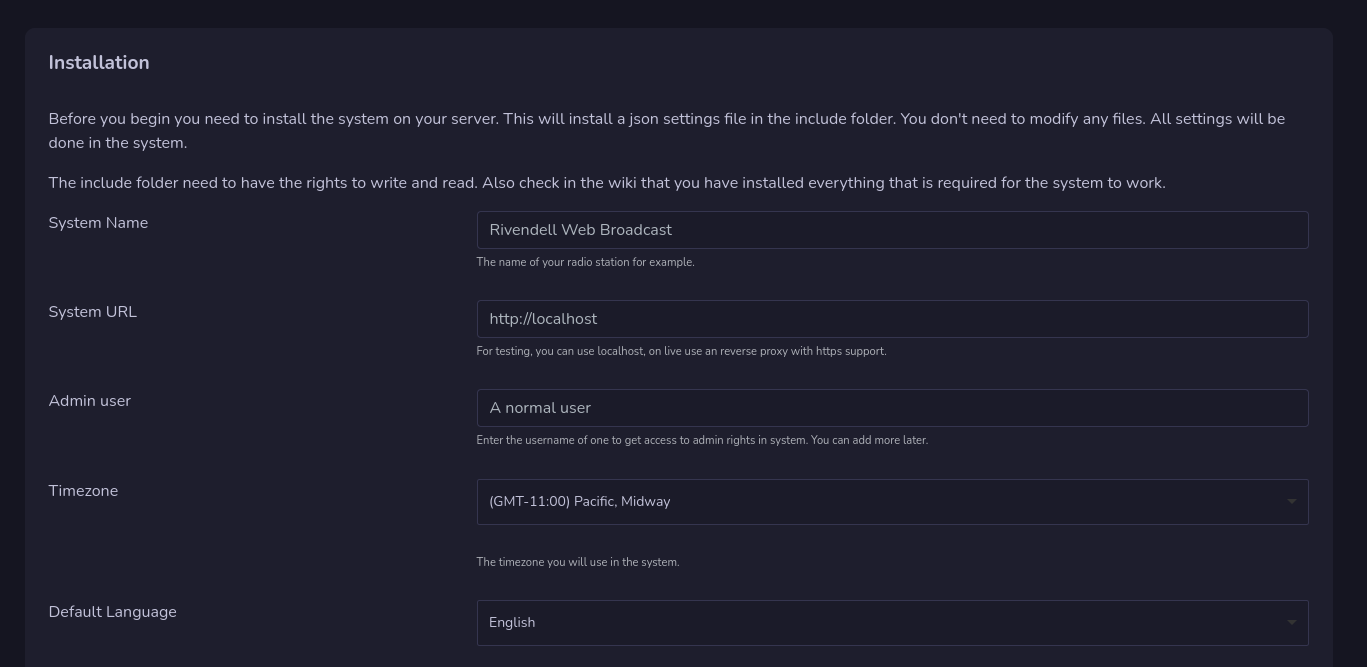This screenshot has width=1367, height=667.
Task: Click the 'Default Language' label
Action: point(113,612)
